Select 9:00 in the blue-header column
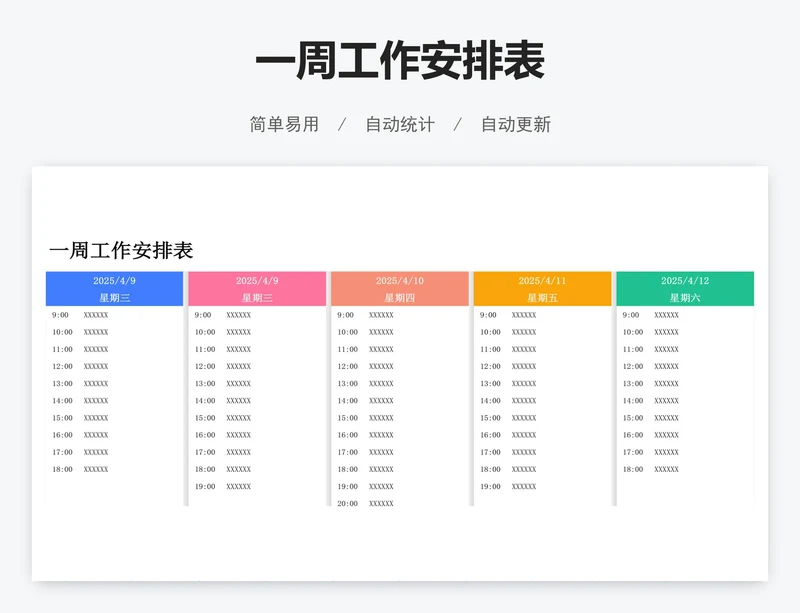Image resolution: width=800 pixels, height=613 pixels. (x=60, y=315)
